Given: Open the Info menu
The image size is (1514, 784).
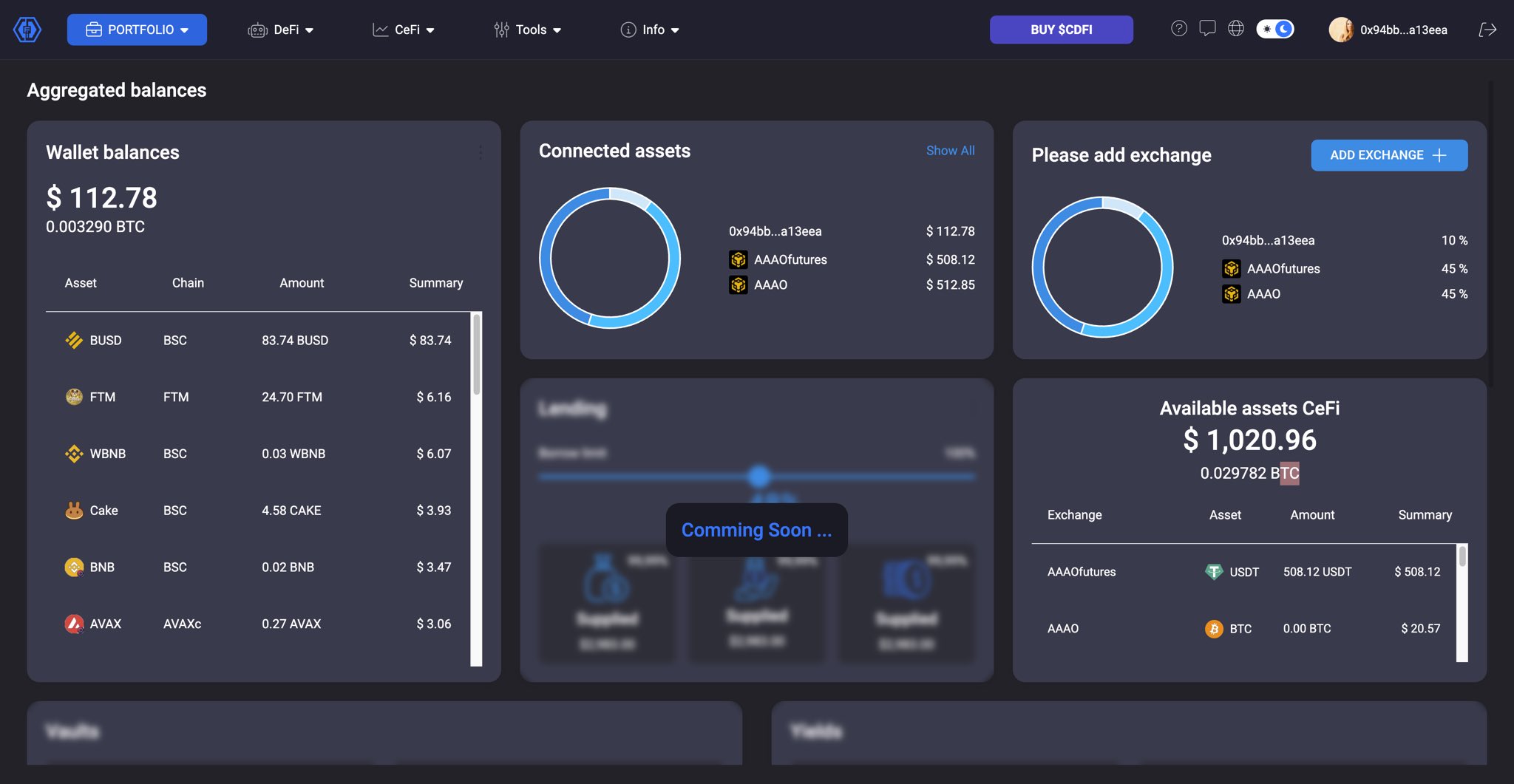Looking at the screenshot, I should [x=650, y=30].
